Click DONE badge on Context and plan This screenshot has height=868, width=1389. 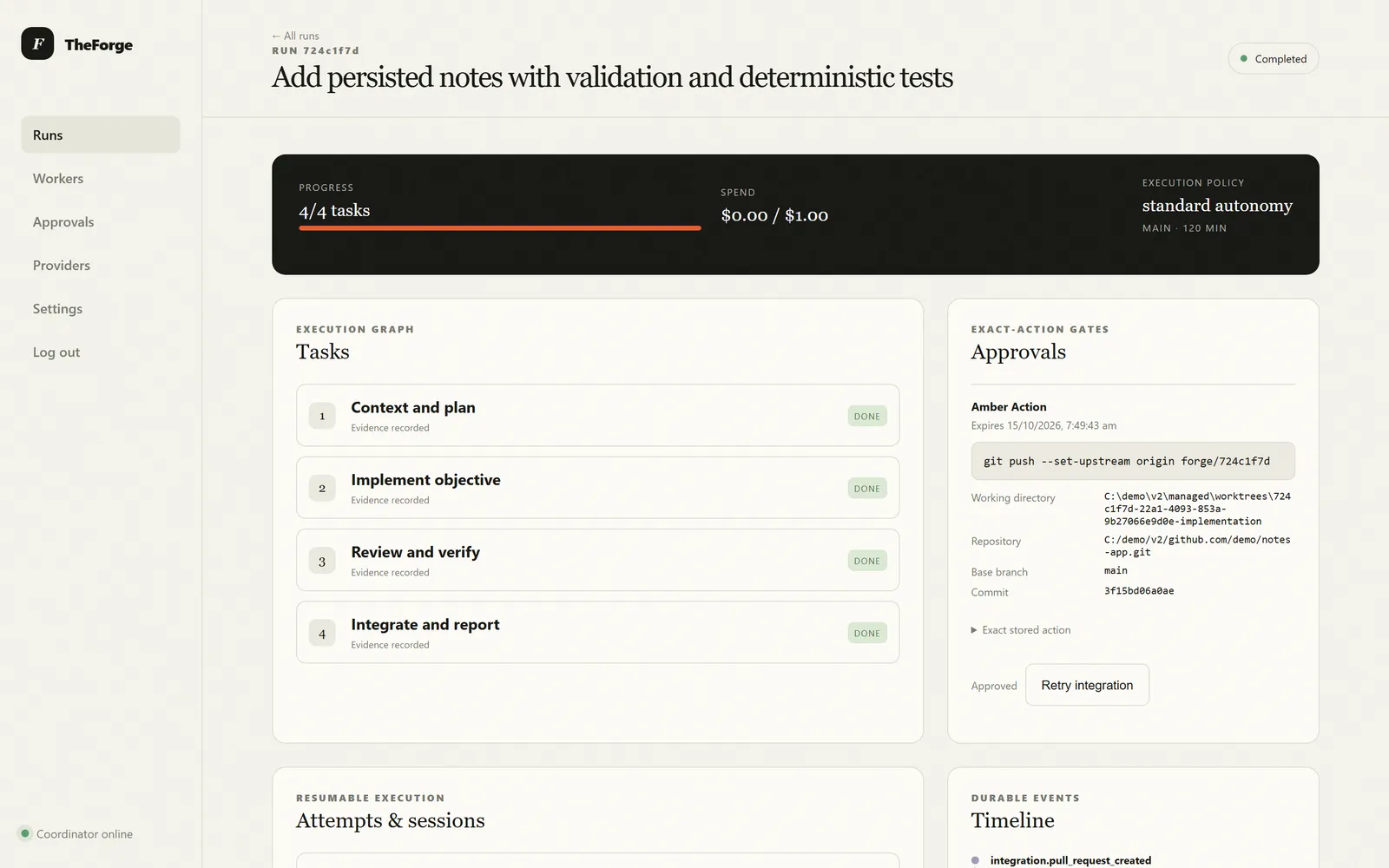pos(867,416)
